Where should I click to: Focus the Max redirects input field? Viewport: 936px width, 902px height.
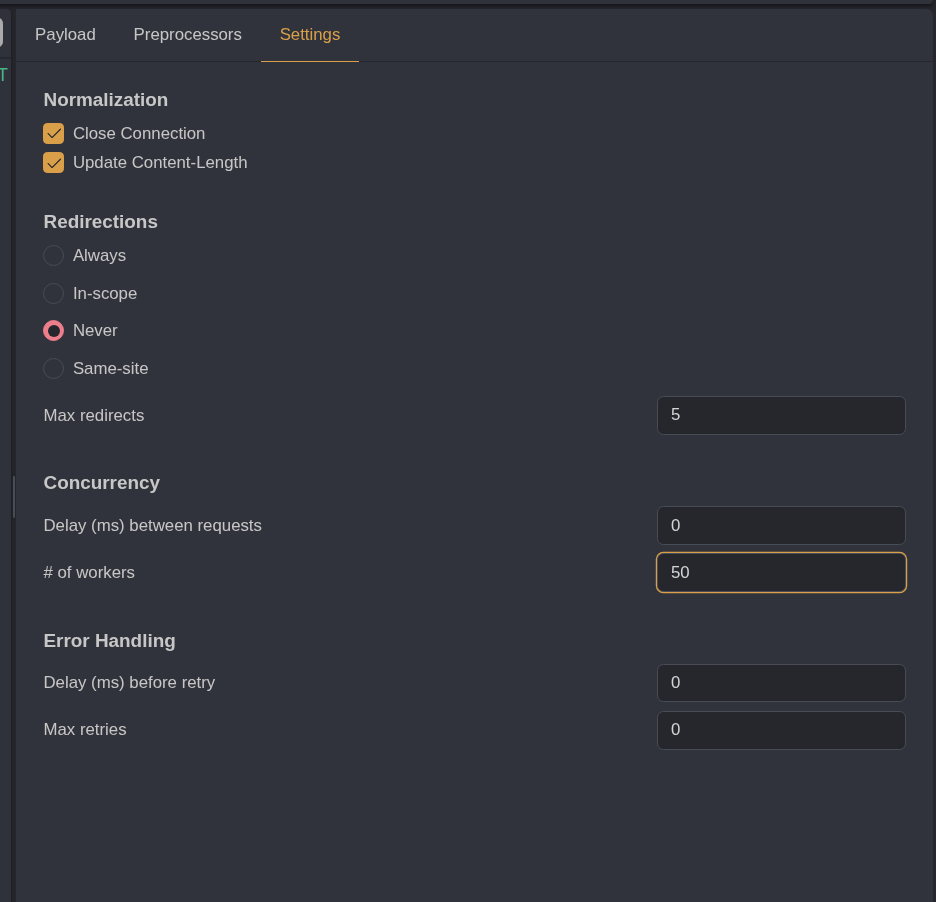780,415
